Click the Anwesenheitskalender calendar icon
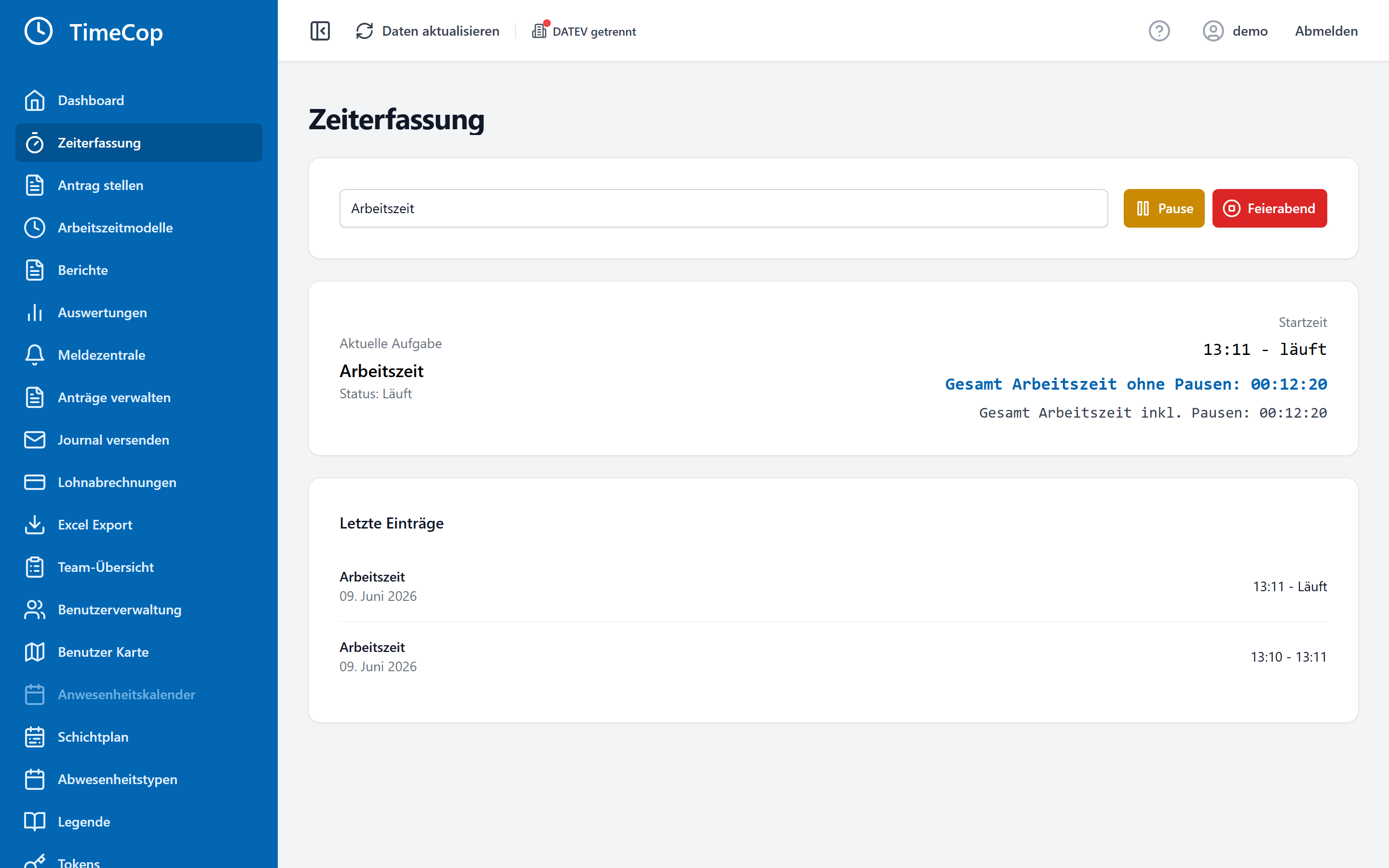1389x868 pixels. 34,695
